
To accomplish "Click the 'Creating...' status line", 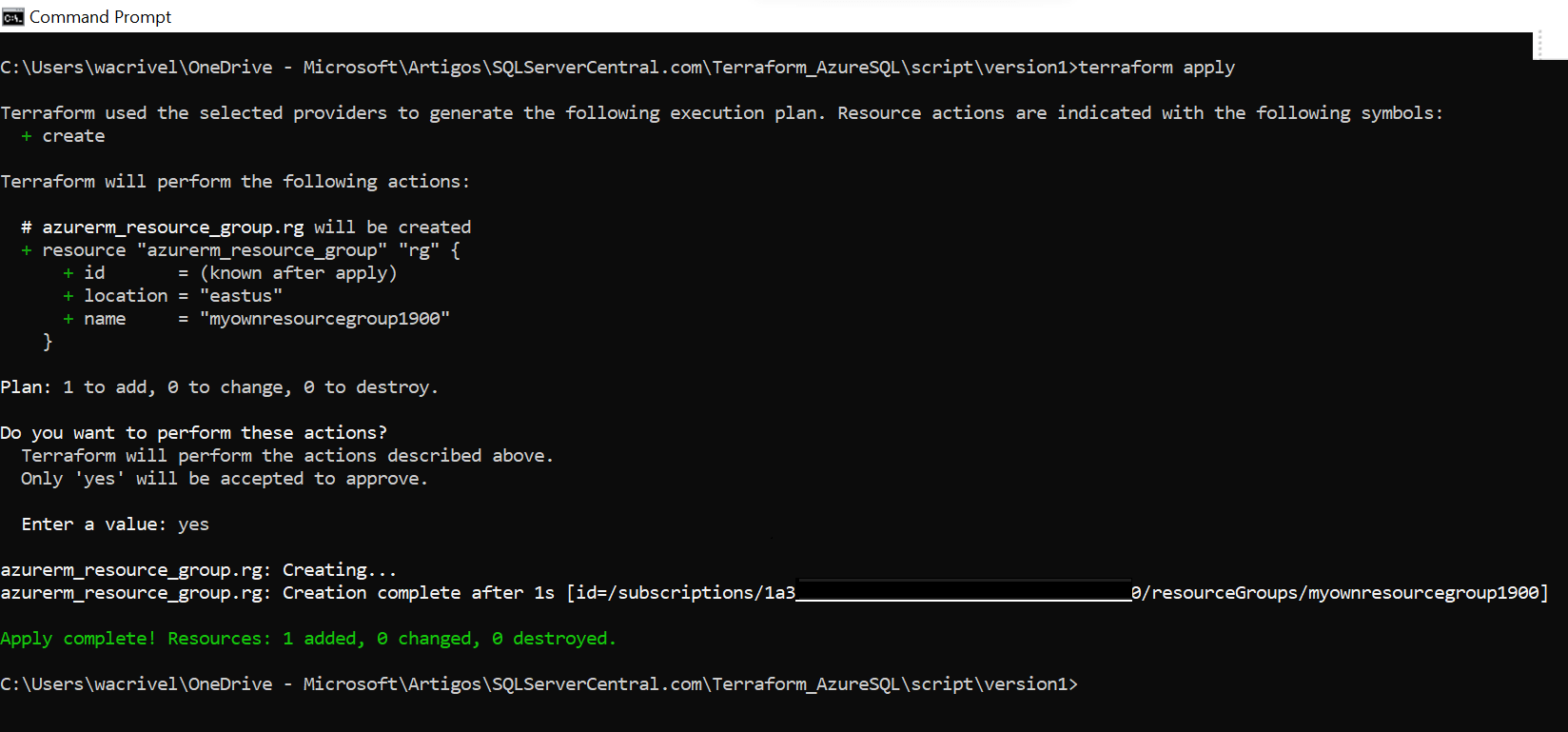I will pos(198,570).
